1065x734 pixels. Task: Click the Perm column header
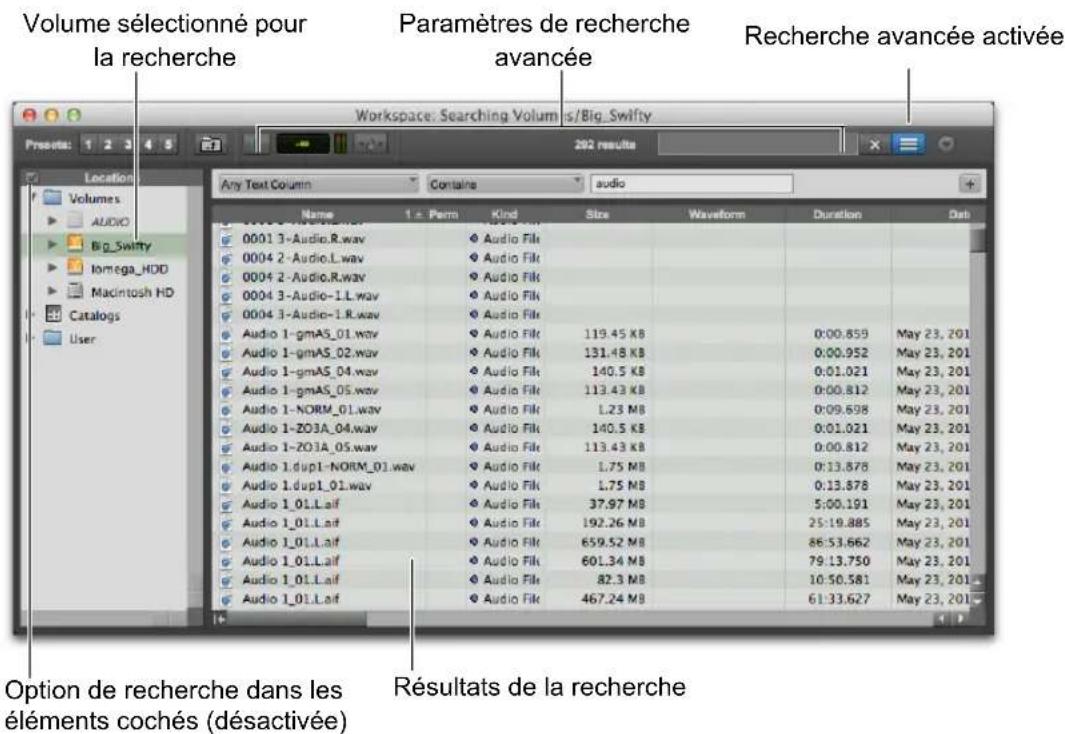(x=444, y=215)
